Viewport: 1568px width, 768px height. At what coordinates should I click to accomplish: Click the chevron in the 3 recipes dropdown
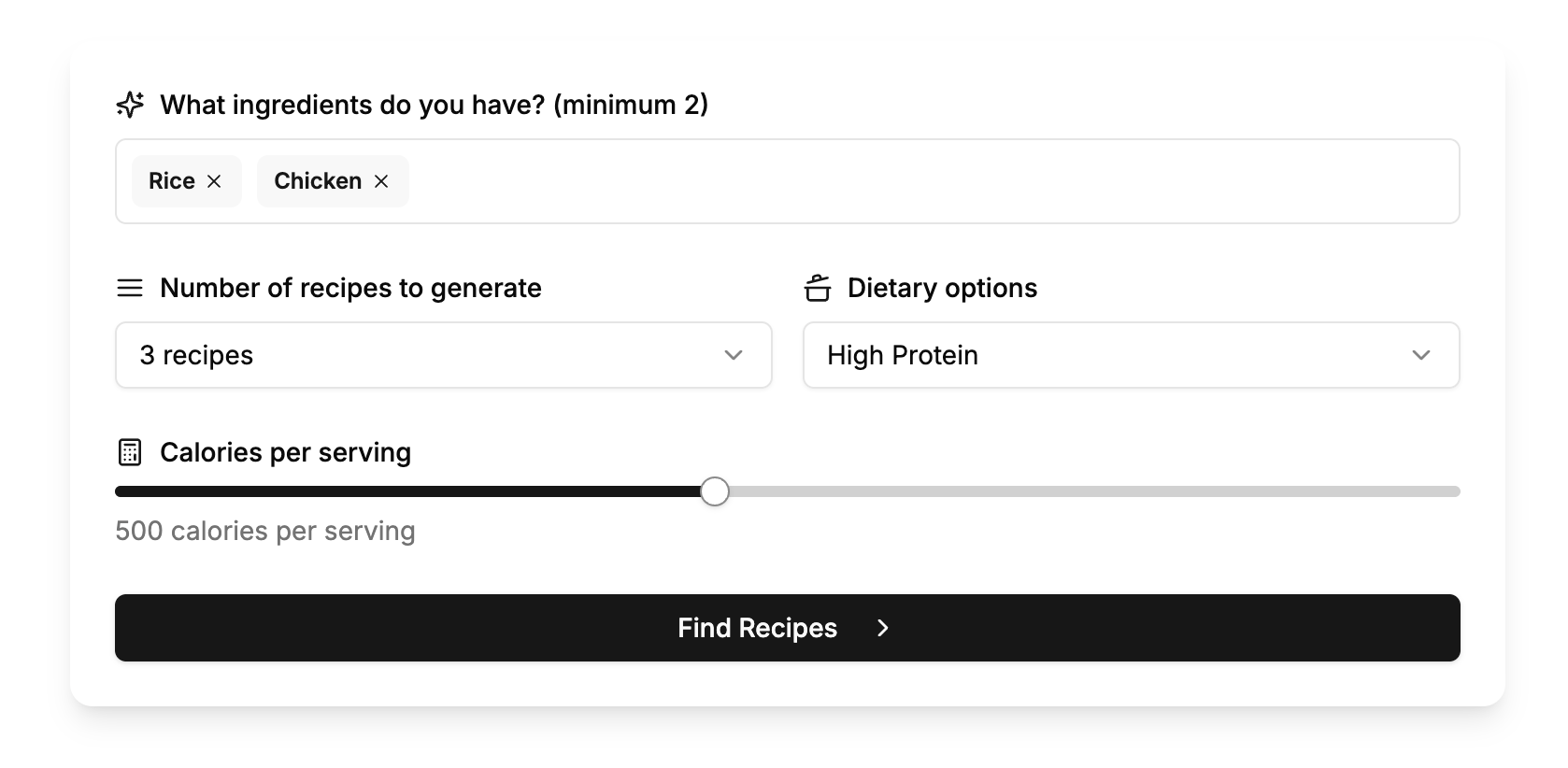click(734, 355)
